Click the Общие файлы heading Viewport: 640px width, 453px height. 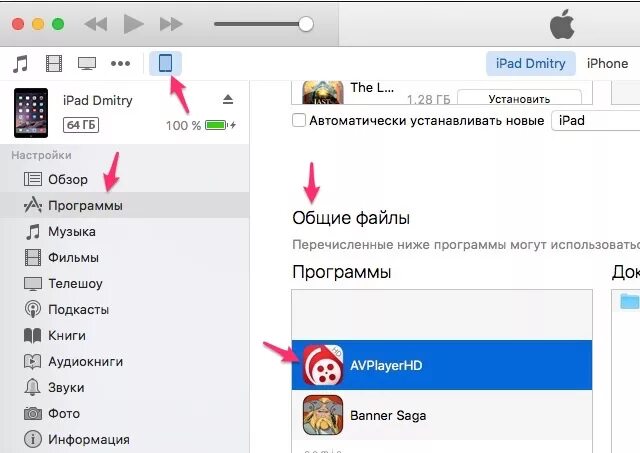351,218
